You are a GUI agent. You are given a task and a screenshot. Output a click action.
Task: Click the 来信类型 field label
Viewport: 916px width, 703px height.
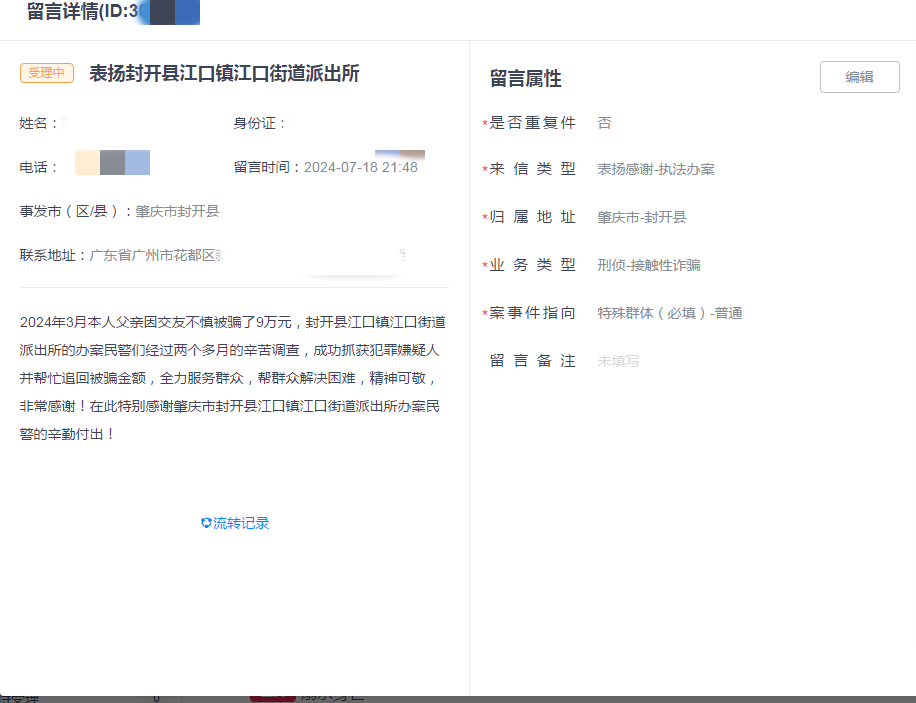(x=532, y=169)
